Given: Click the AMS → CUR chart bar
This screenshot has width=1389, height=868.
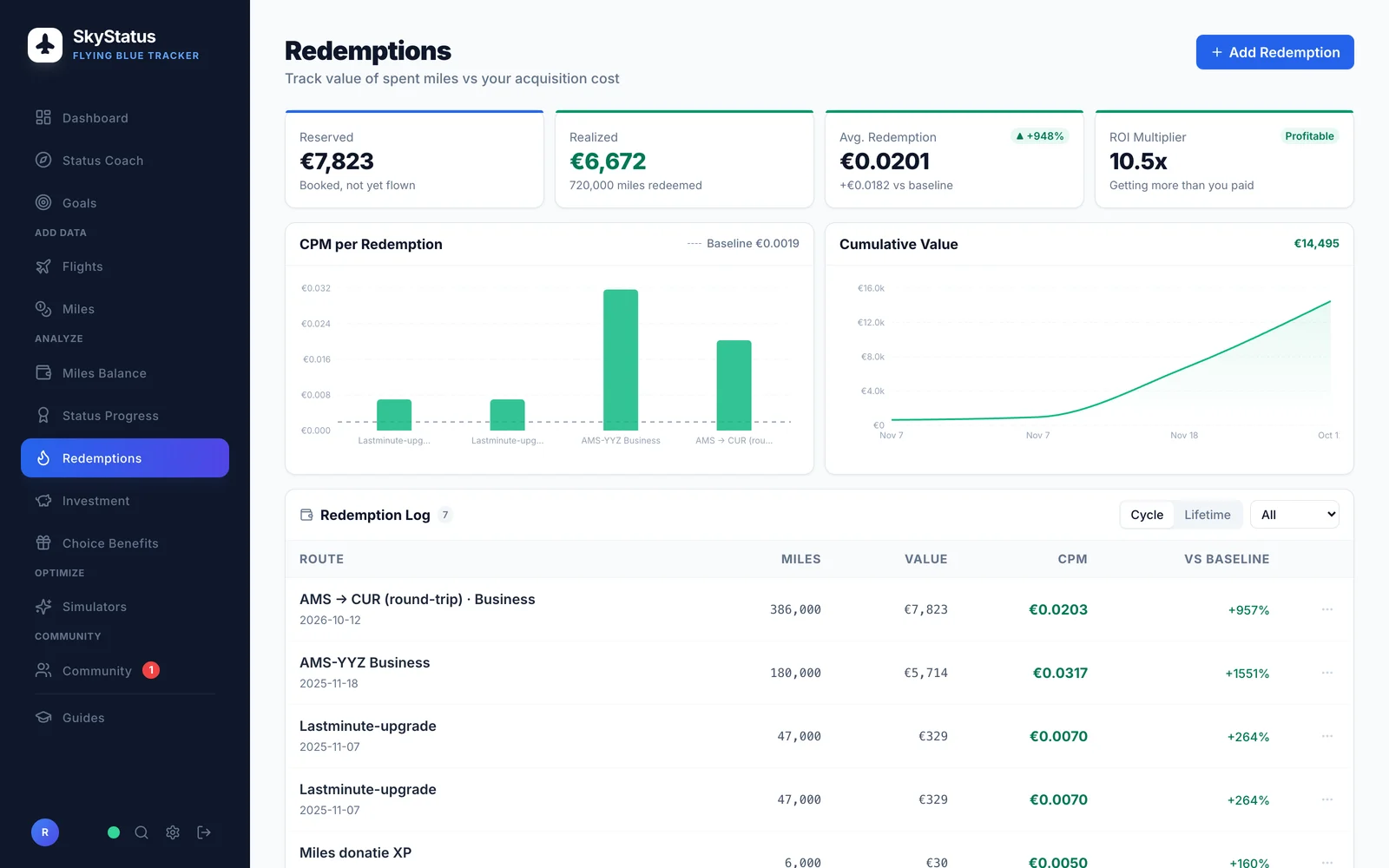Looking at the screenshot, I should click(734, 385).
